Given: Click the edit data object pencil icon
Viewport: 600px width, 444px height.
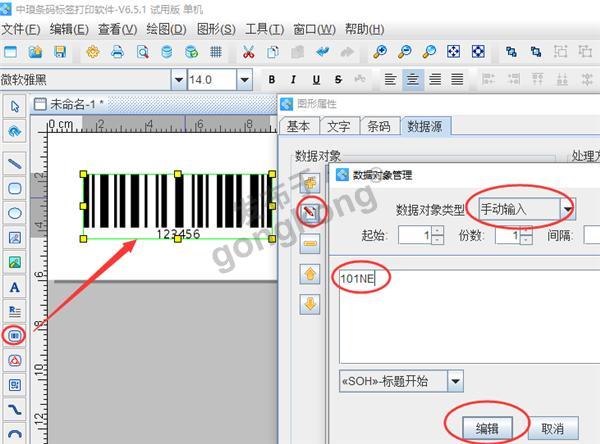Looking at the screenshot, I should (310, 212).
